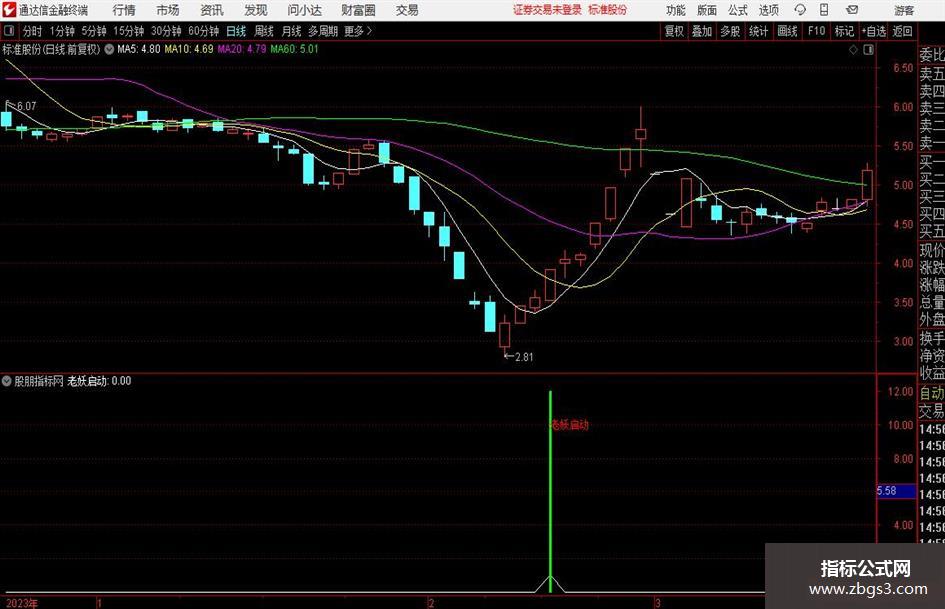Open the 功能 menu
This screenshot has height=609, width=945.
click(x=676, y=10)
